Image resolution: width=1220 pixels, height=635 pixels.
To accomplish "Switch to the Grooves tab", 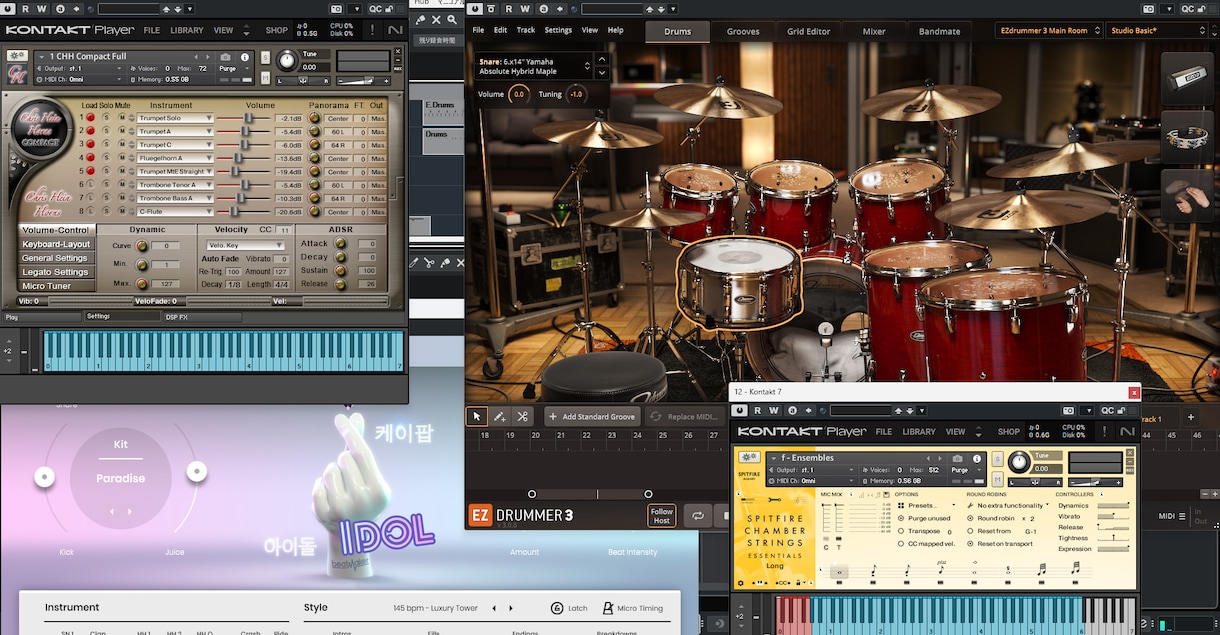I will (x=743, y=31).
